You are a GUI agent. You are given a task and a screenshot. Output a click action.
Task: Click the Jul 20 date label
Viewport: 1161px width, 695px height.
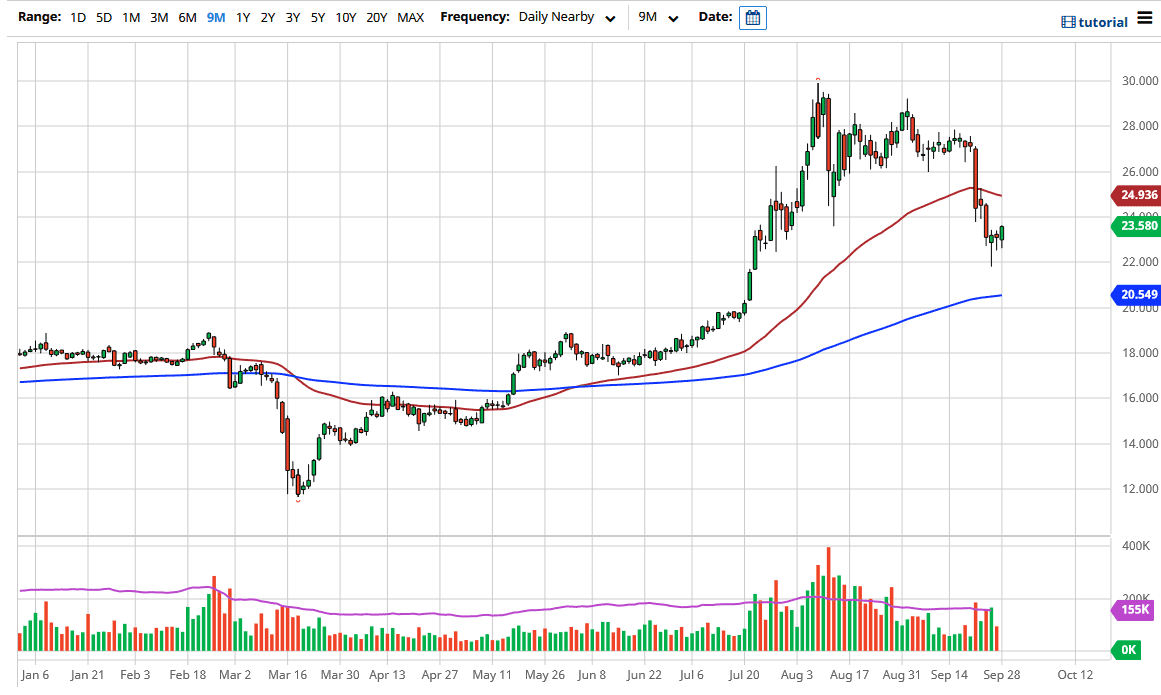[x=744, y=675]
